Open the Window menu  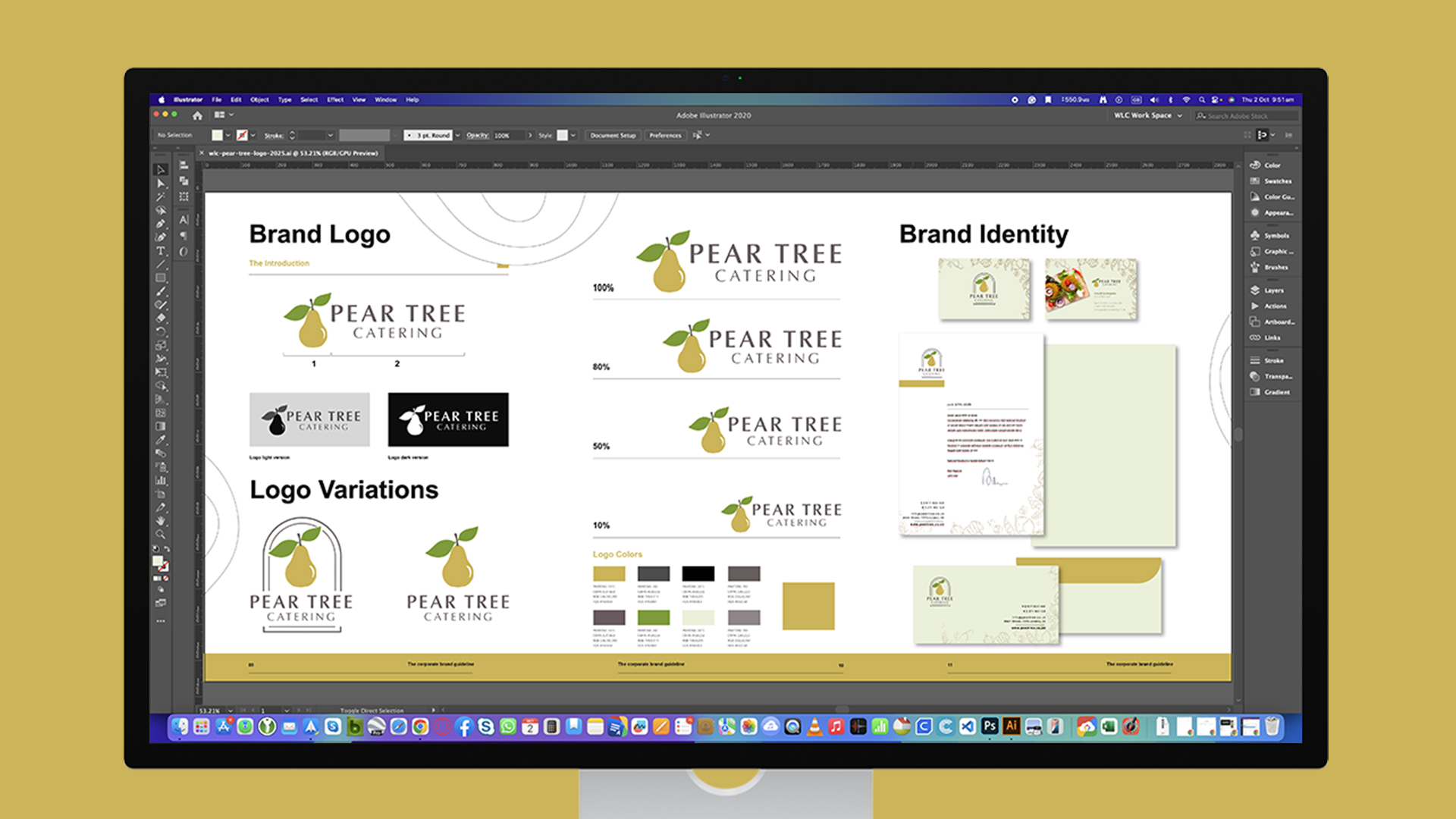pyautogui.click(x=385, y=99)
